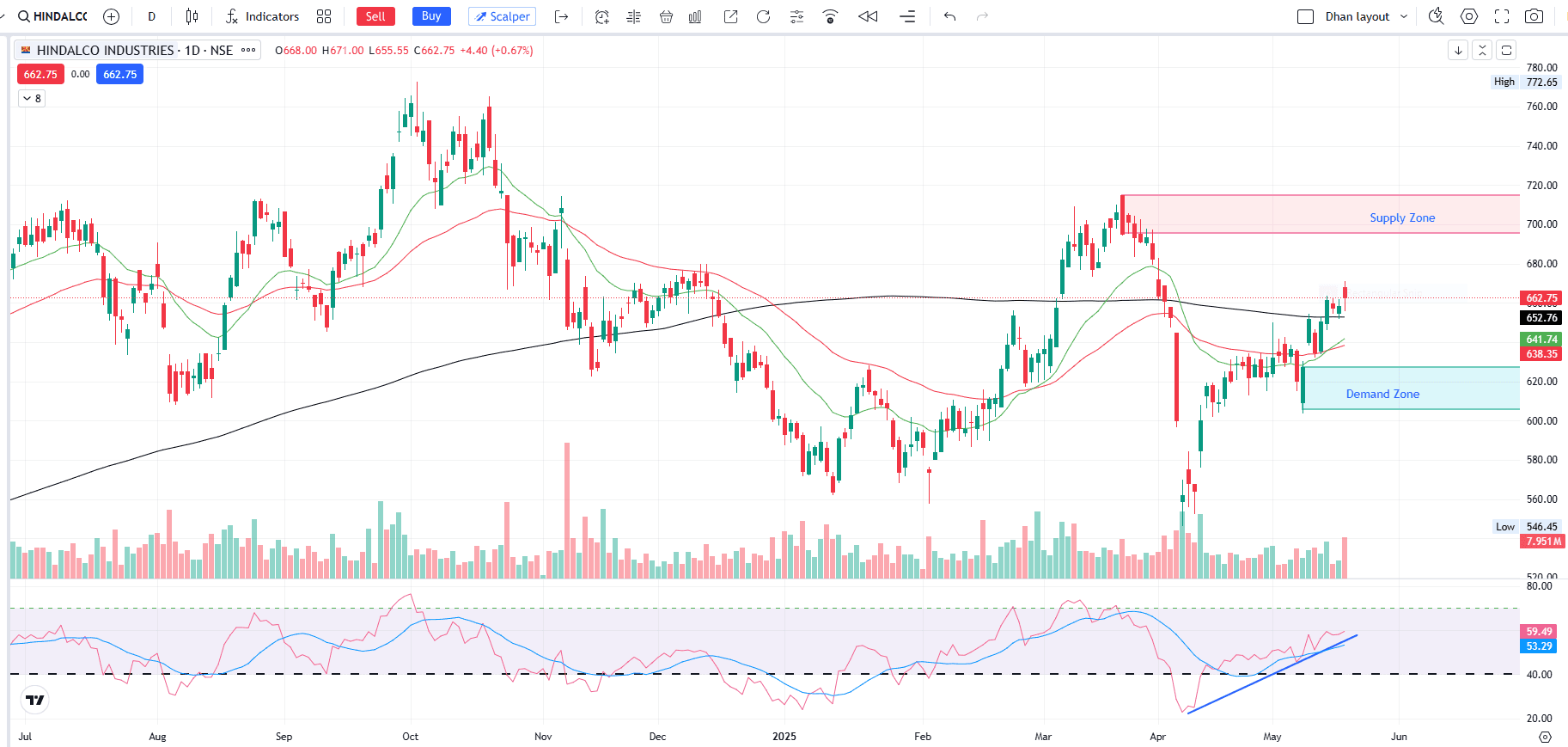Click the Low 546.45 price label
Screen dimensions: 1568x747
tap(1527, 526)
